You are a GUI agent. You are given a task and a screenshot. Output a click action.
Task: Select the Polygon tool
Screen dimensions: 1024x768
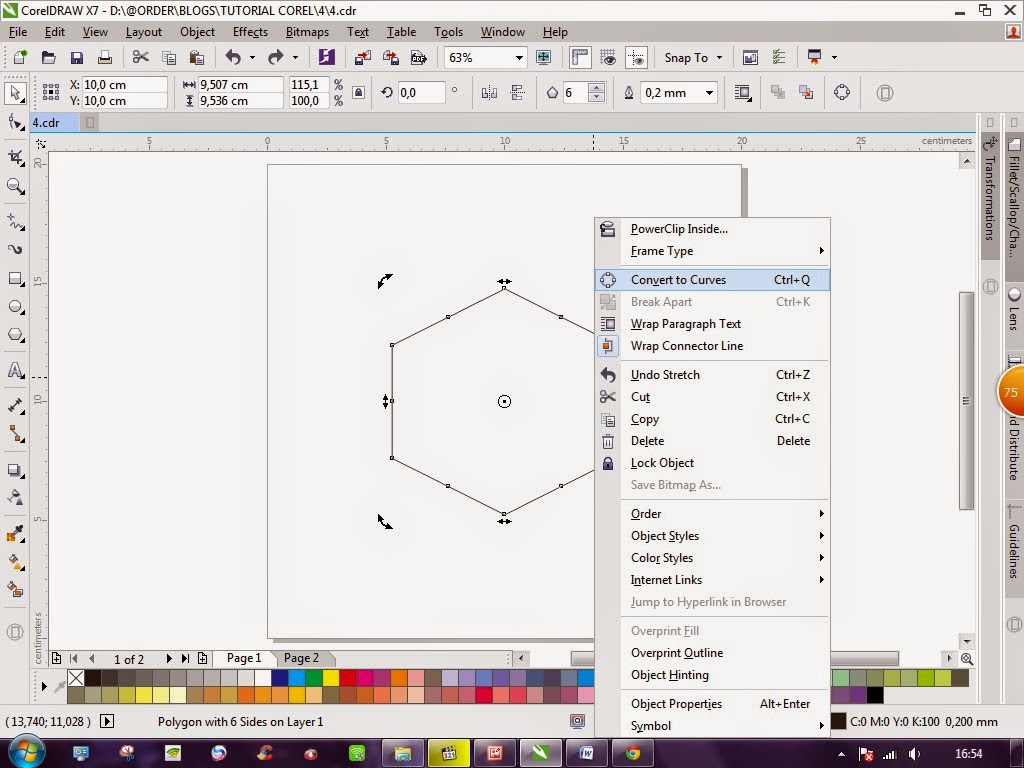coord(15,335)
